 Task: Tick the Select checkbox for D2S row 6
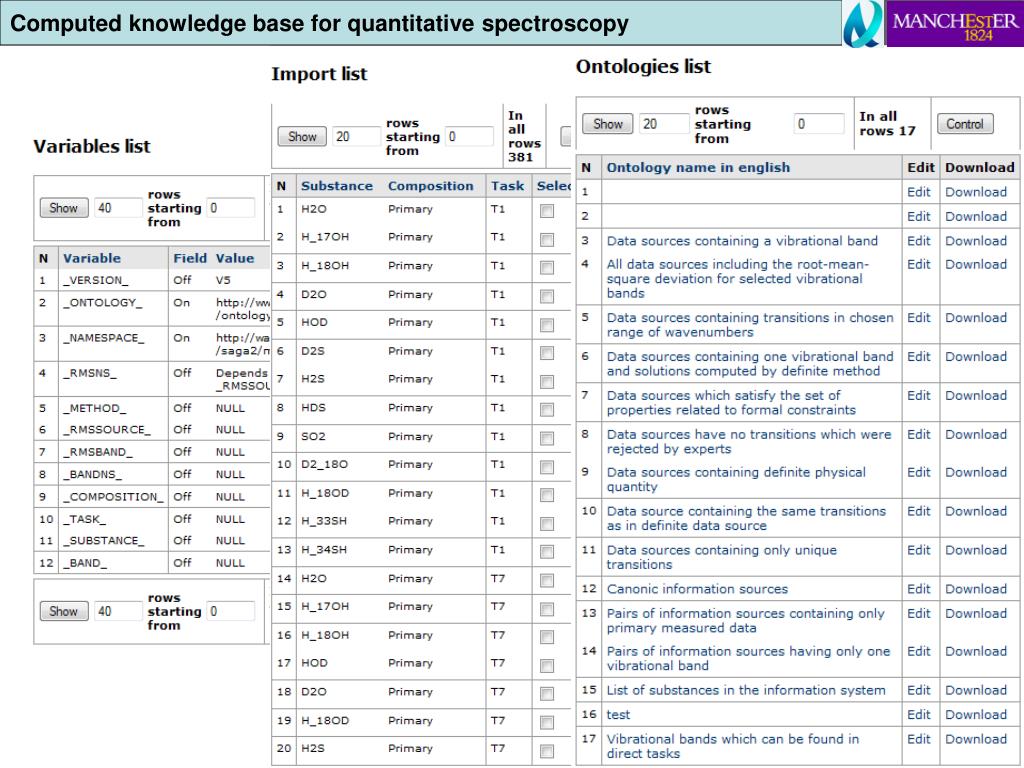coord(547,353)
